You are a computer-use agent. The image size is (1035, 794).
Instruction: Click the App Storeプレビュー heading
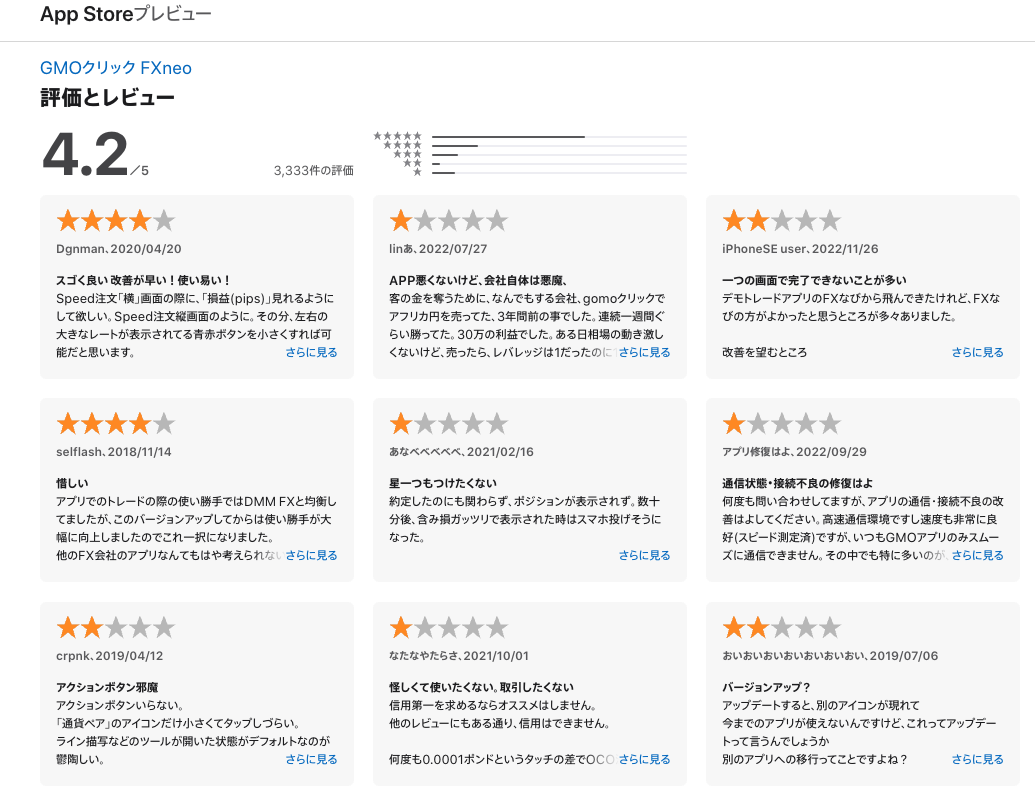click(124, 15)
